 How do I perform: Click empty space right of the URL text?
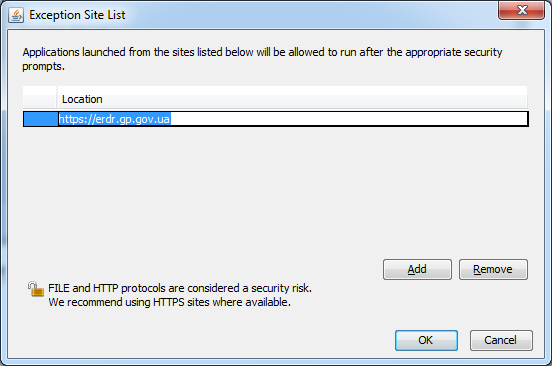(349, 119)
